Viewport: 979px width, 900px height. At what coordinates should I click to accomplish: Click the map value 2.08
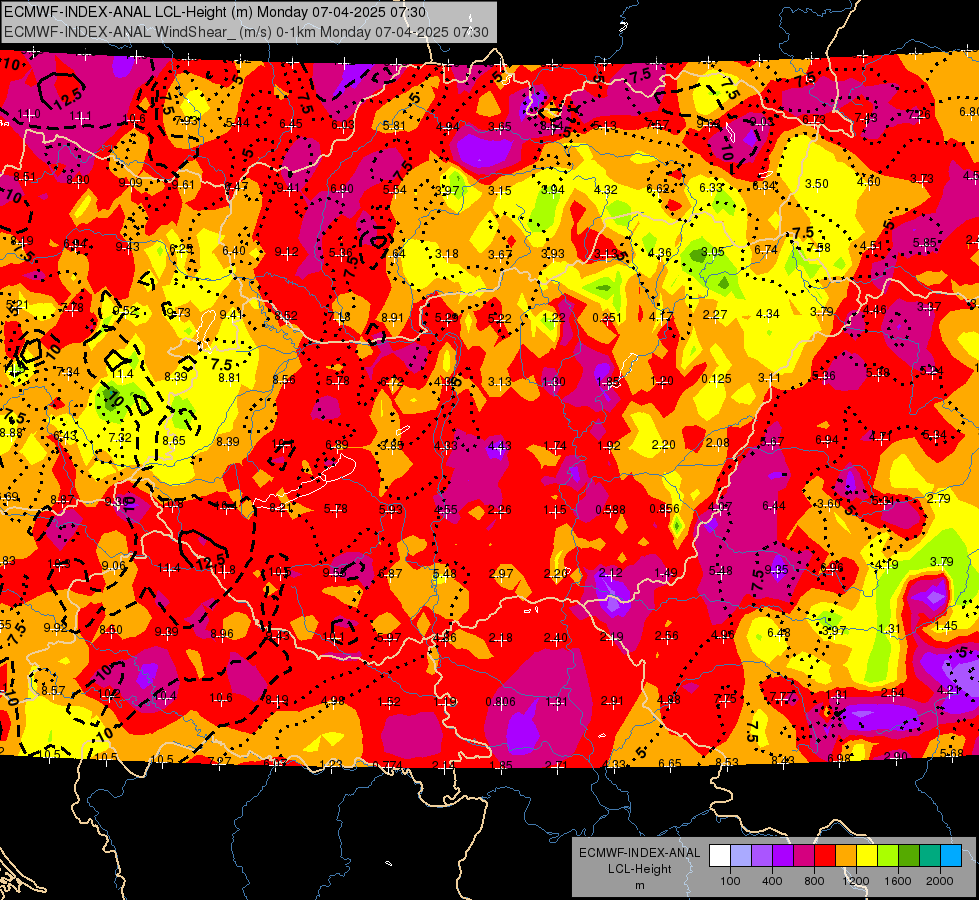717,443
